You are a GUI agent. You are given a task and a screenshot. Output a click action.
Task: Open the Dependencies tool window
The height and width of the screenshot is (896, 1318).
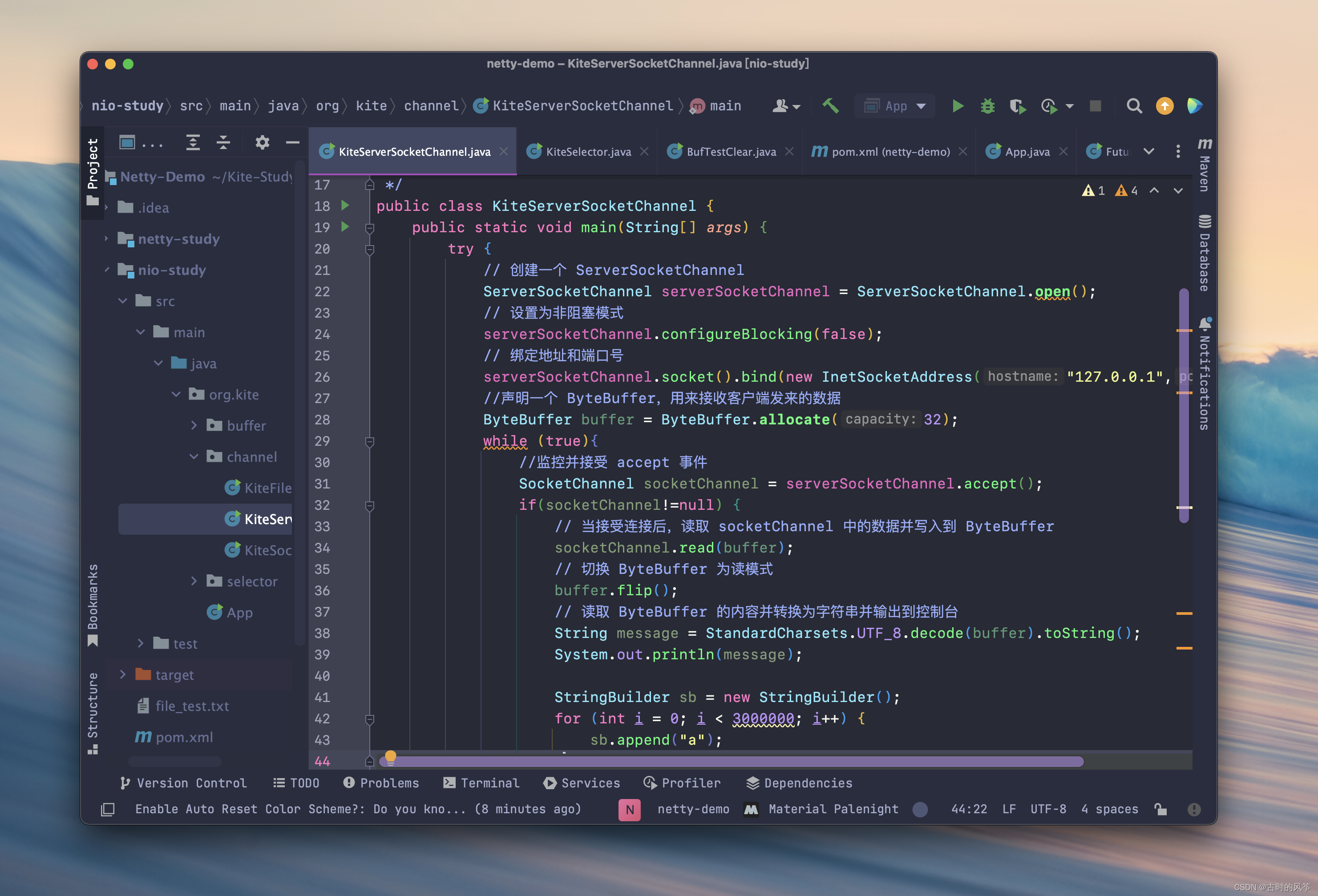click(x=799, y=783)
